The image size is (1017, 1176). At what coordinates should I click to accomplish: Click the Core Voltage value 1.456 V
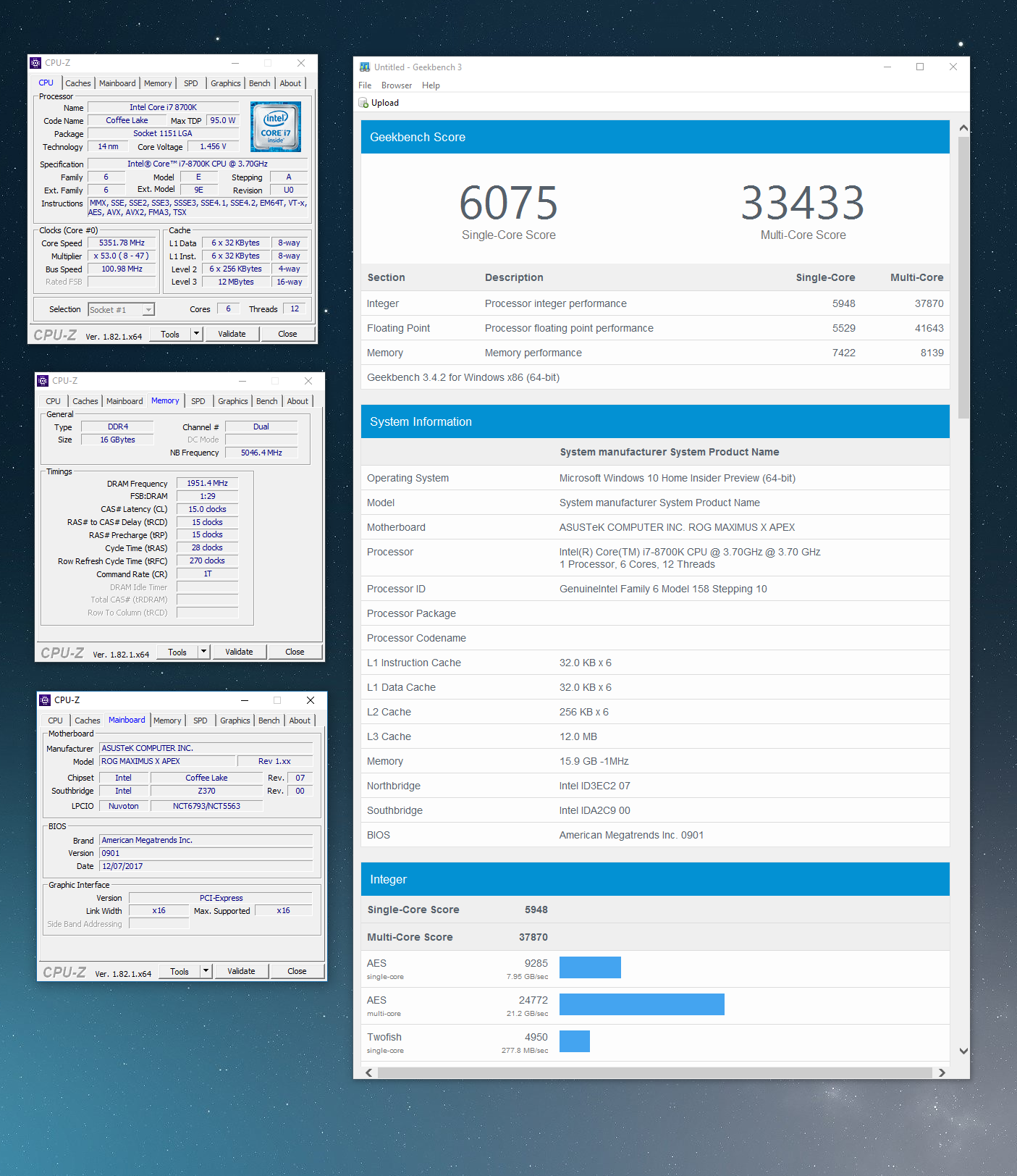pos(213,147)
